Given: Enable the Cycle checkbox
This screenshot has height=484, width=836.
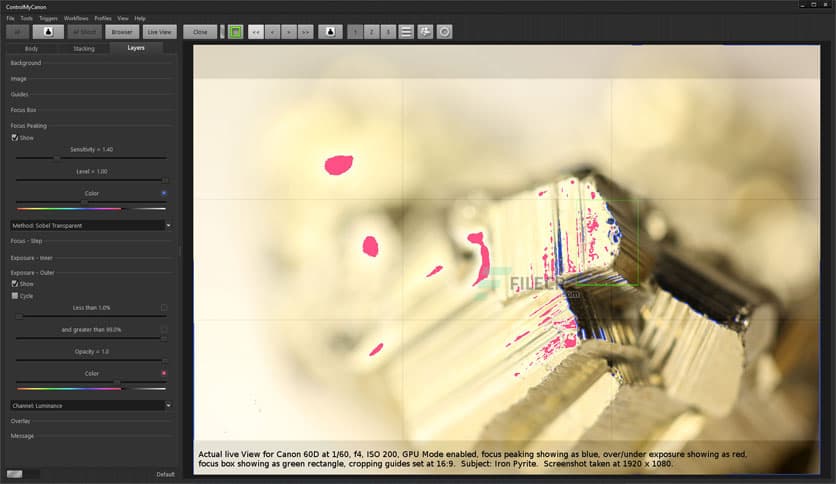Looking at the screenshot, I should (14, 295).
